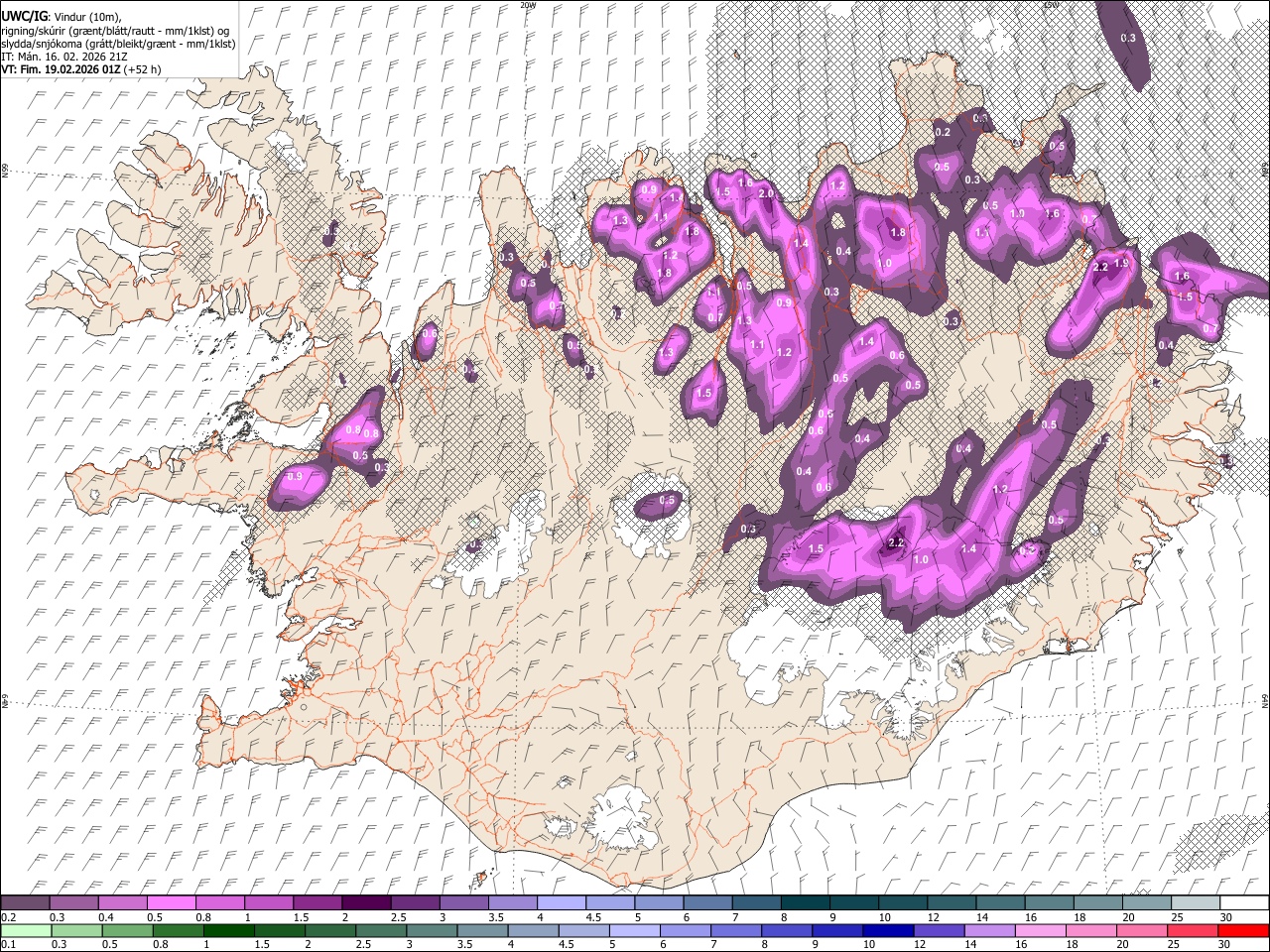The width and height of the screenshot is (1270, 952).
Task: Pick the rain scale 16–18 pale pink swatch
Action: point(1041,930)
